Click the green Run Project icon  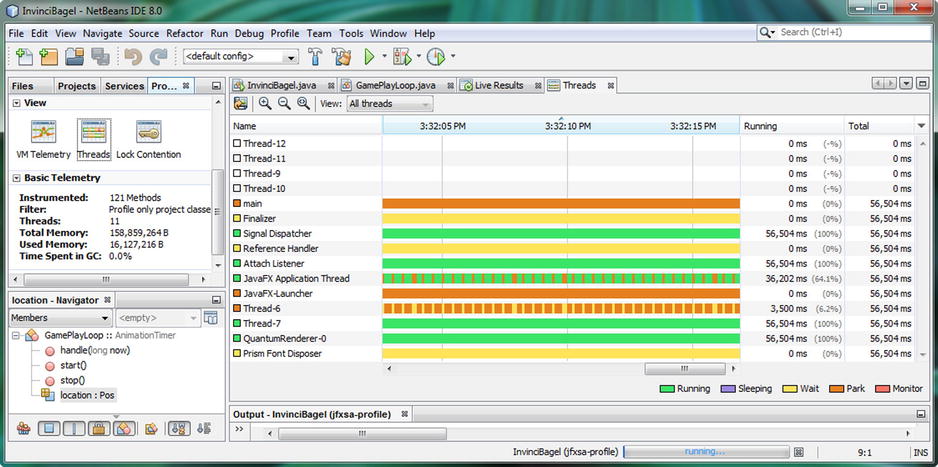369,57
